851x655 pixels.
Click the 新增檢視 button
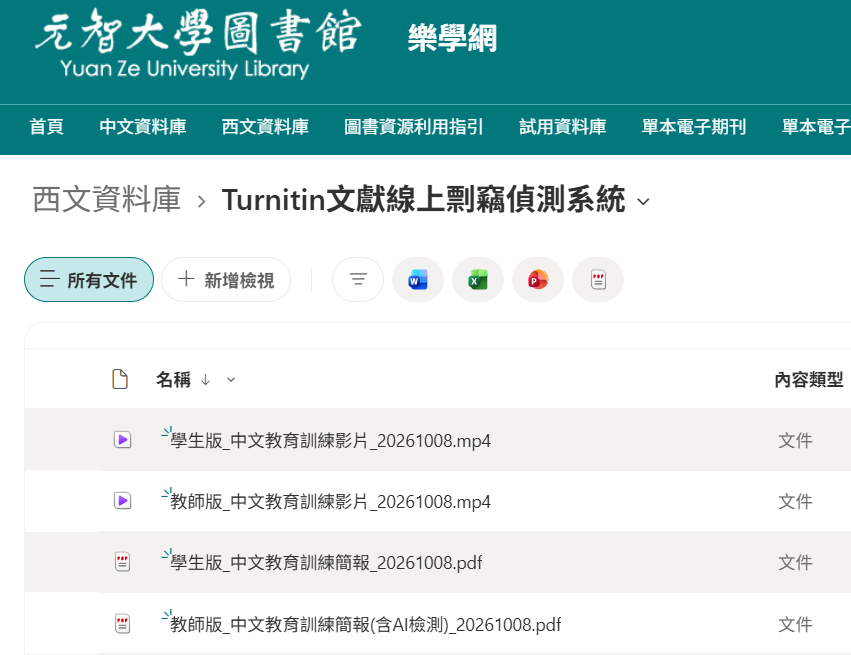pyautogui.click(x=226, y=279)
